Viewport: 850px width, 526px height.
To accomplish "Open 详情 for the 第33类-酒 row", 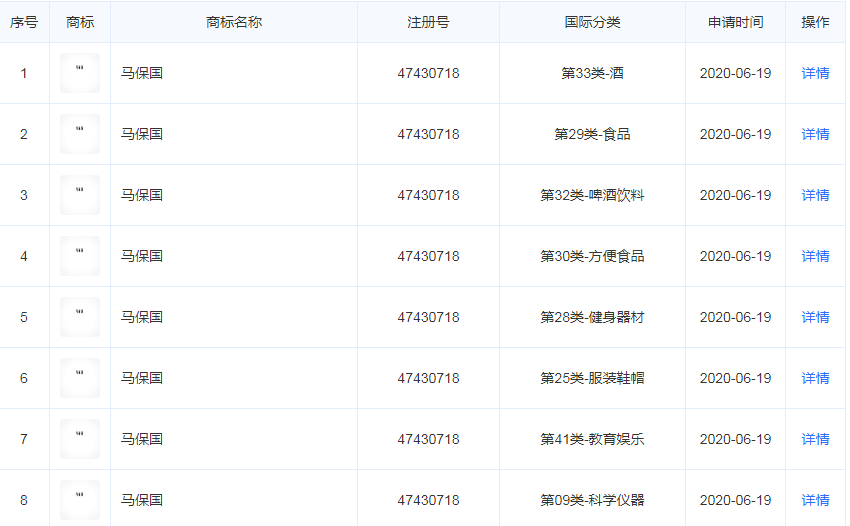I will [815, 73].
